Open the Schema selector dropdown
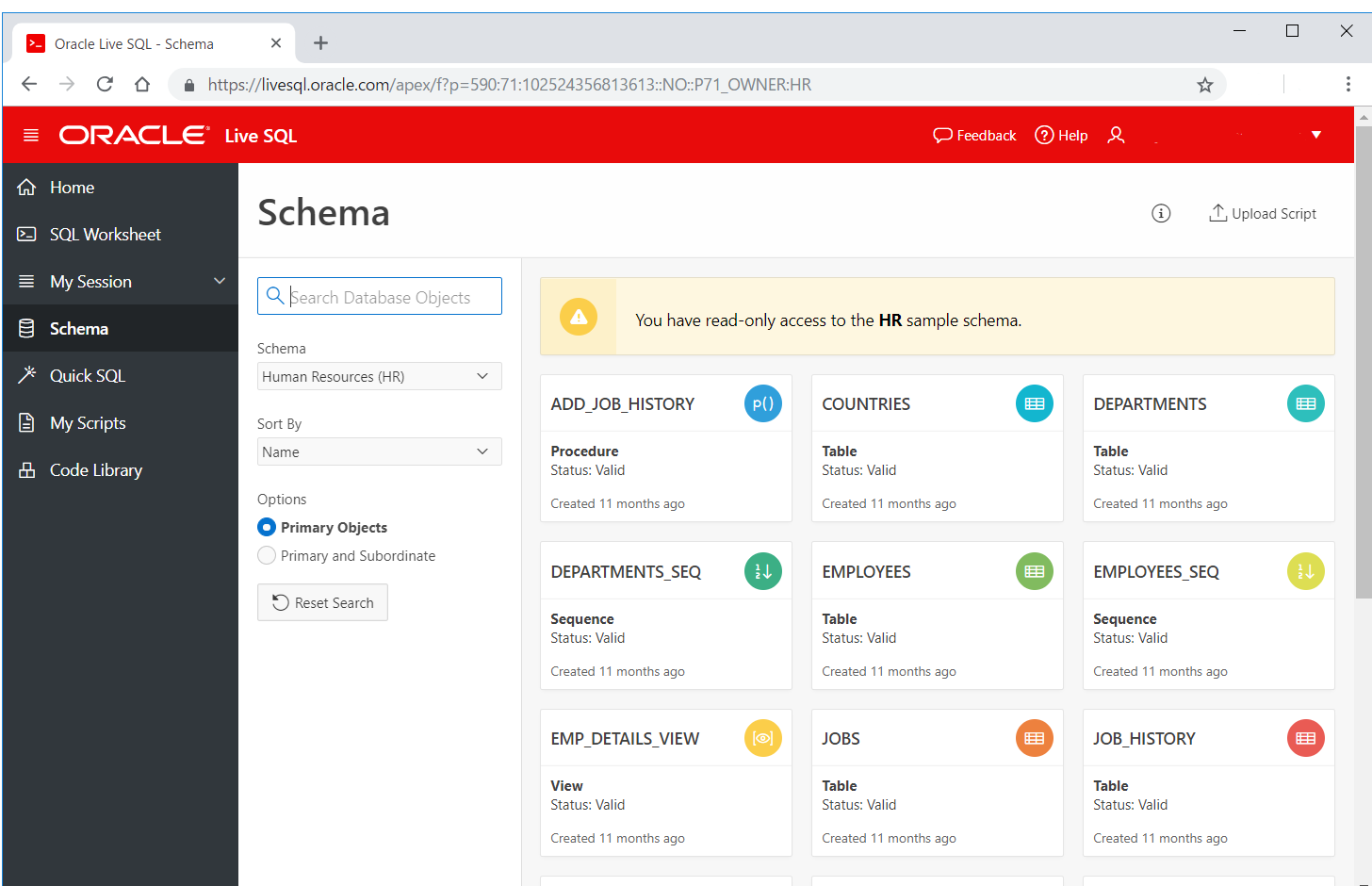This screenshot has width=1372, height=886. (x=379, y=376)
